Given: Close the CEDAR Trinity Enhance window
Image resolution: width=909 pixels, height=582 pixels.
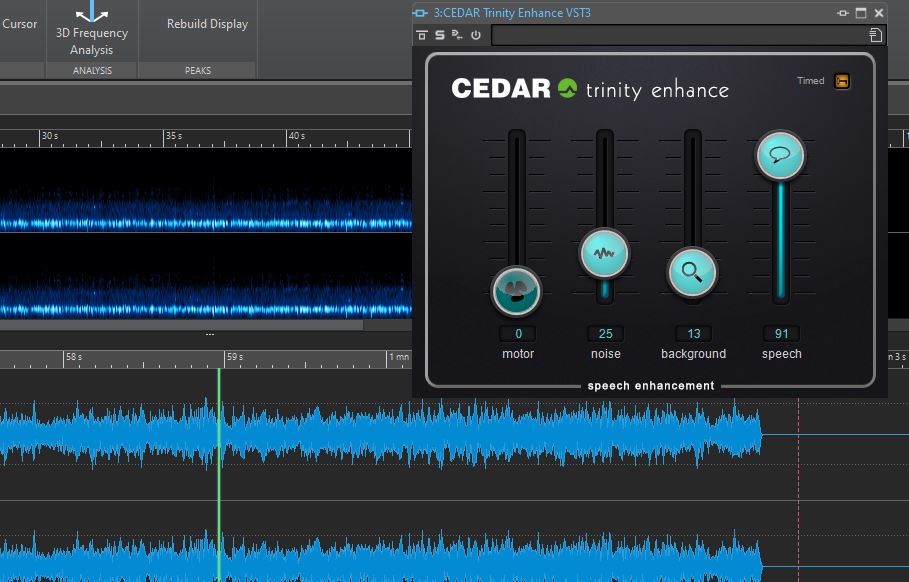Looking at the screenshot, I should pyautogui.click(x=879, y=13).
